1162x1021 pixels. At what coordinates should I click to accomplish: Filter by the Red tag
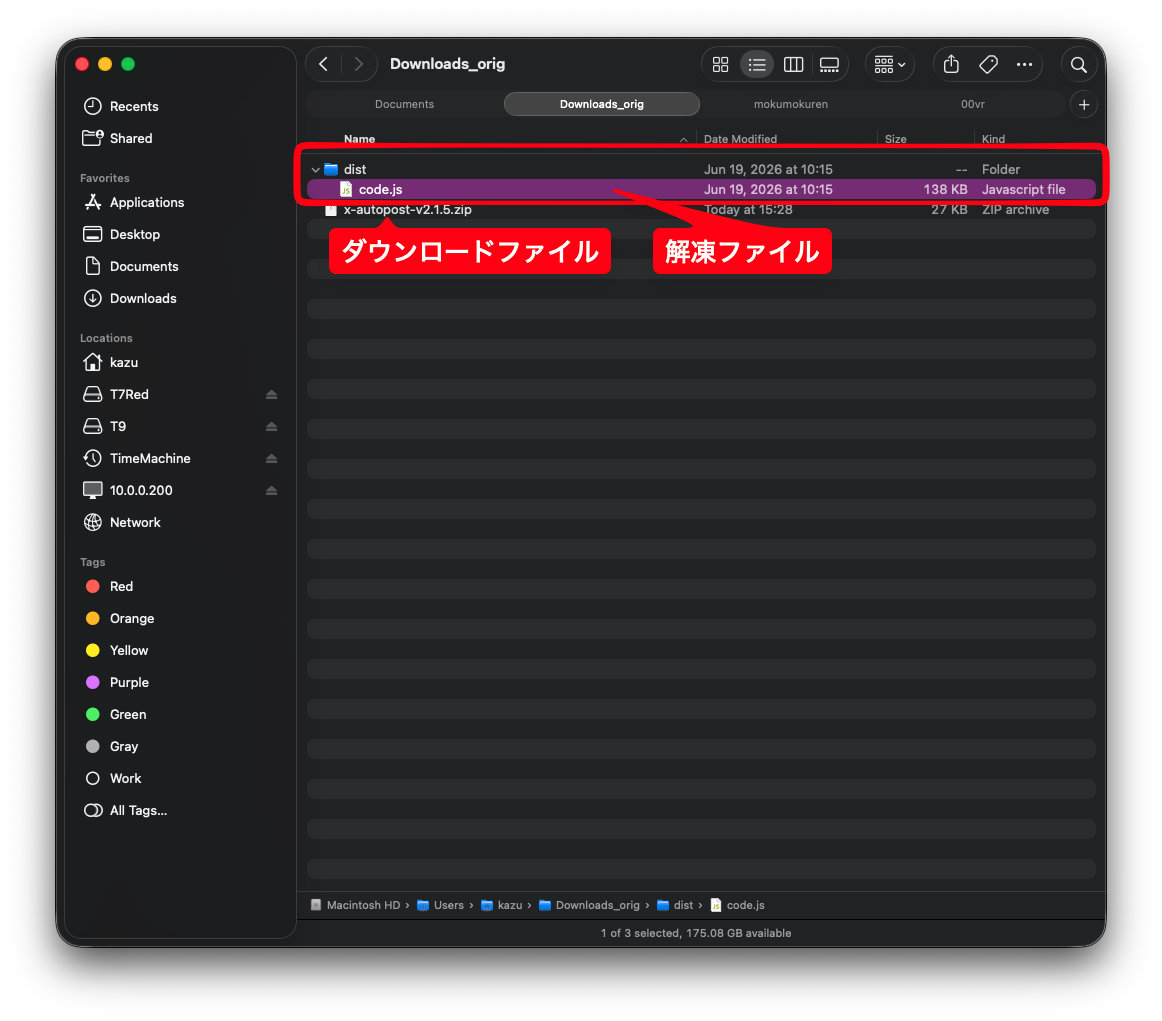(x=121, y=586)
